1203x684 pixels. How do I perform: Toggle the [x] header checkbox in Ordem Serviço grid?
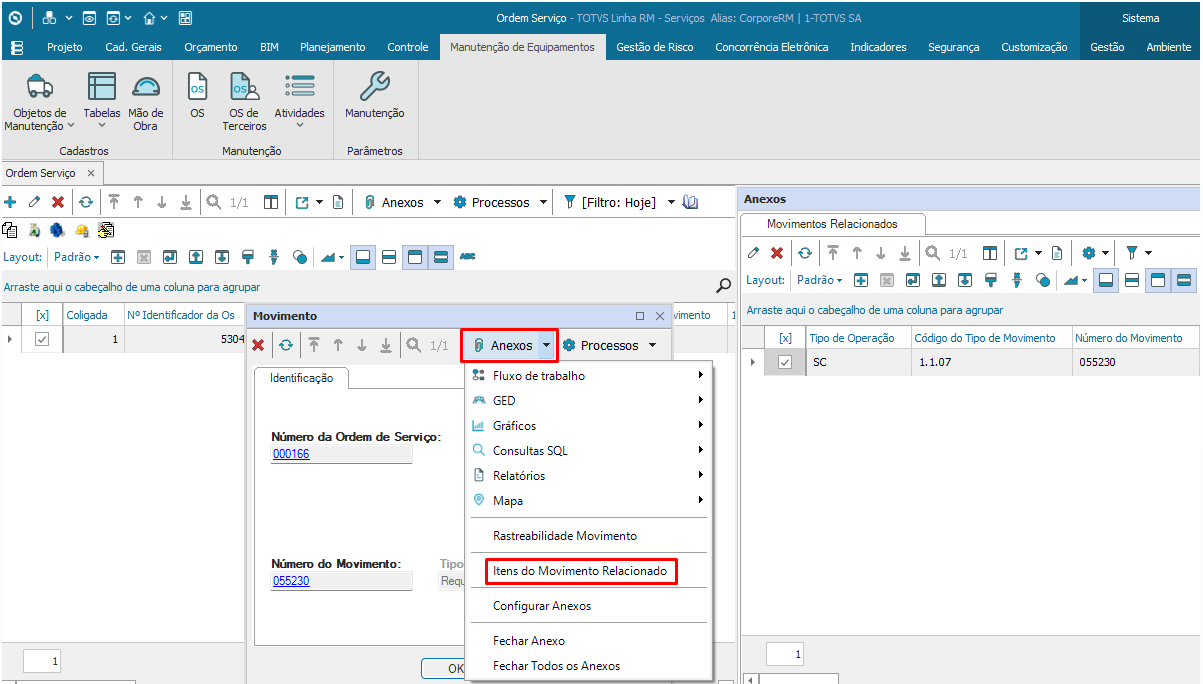coord(42,315)
